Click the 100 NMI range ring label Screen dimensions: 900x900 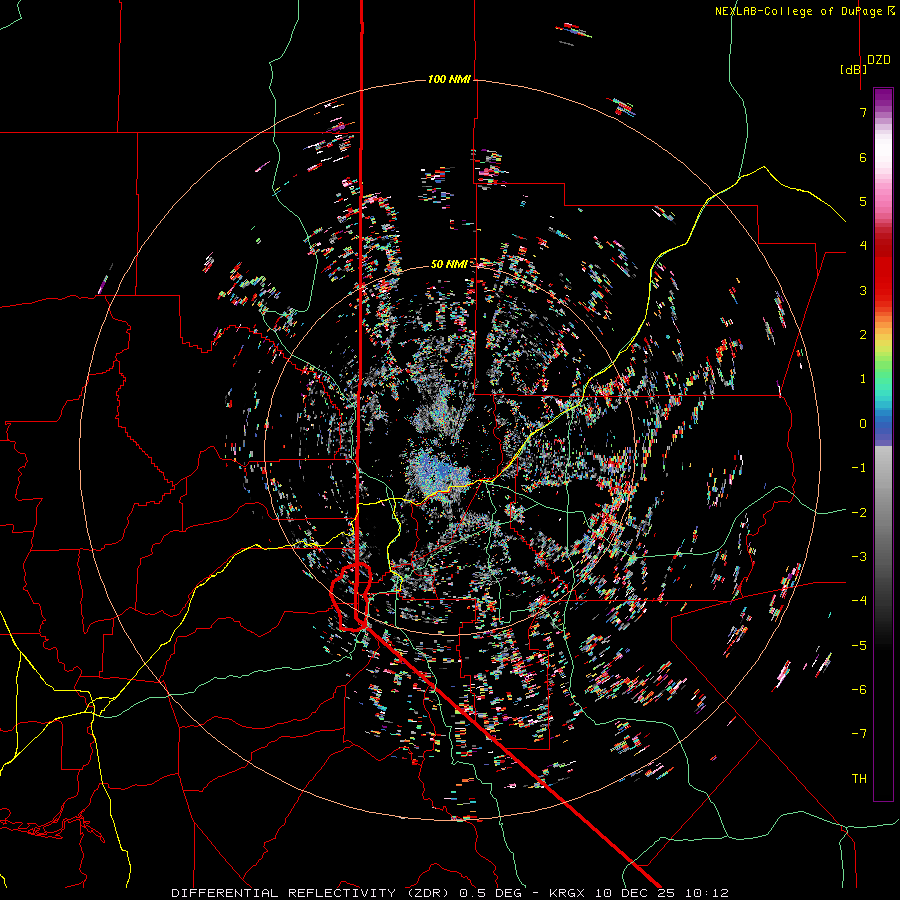[449, 79]
